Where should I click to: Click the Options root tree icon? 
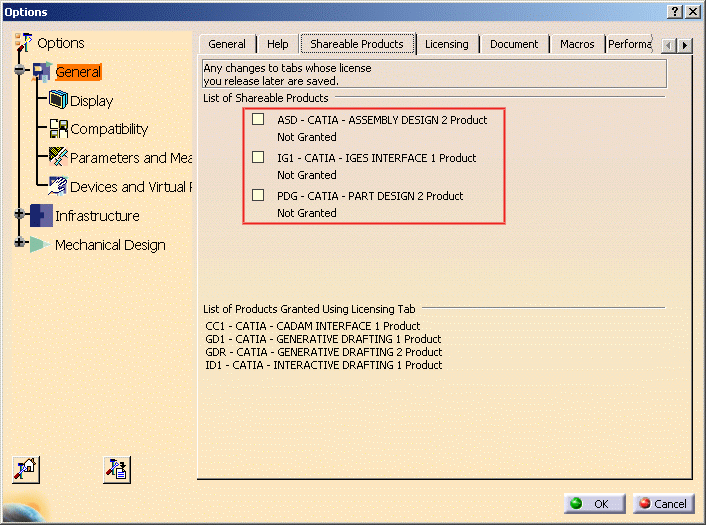(x=23, y=43)
